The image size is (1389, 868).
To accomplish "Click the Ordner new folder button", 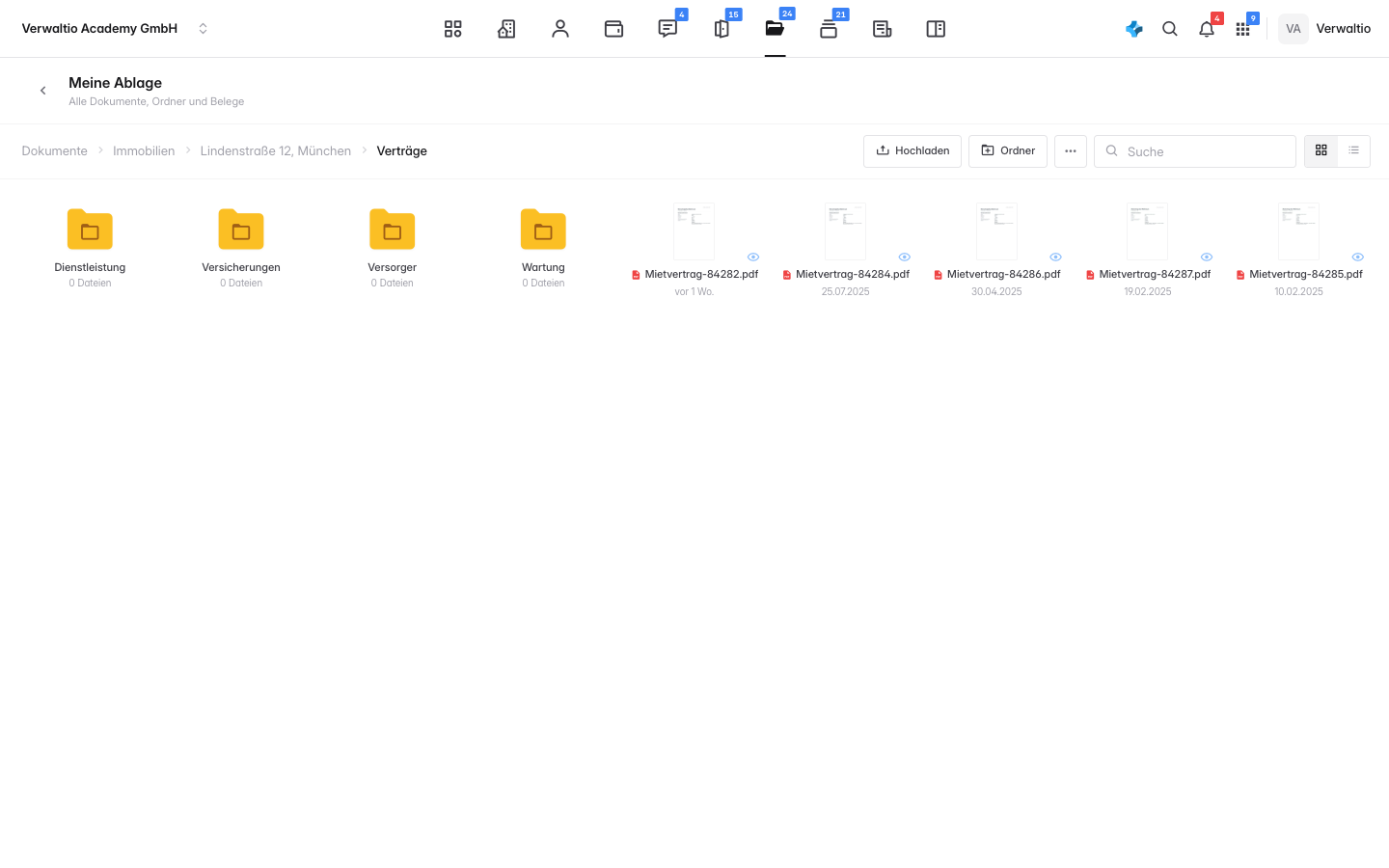I will click(x=1008, y=151).
